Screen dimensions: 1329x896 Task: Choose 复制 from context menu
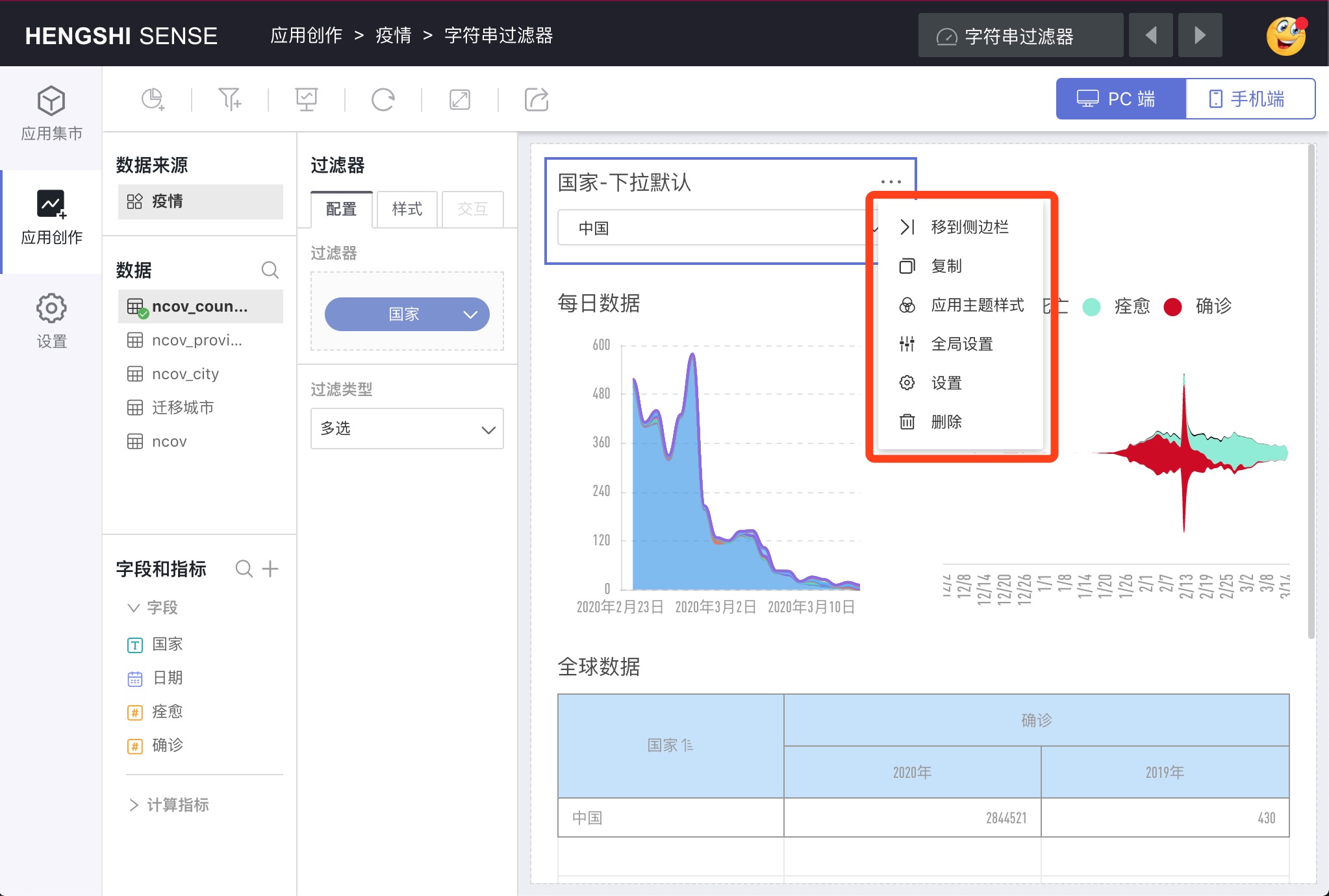pyautogui.click(x=961, y=266)
